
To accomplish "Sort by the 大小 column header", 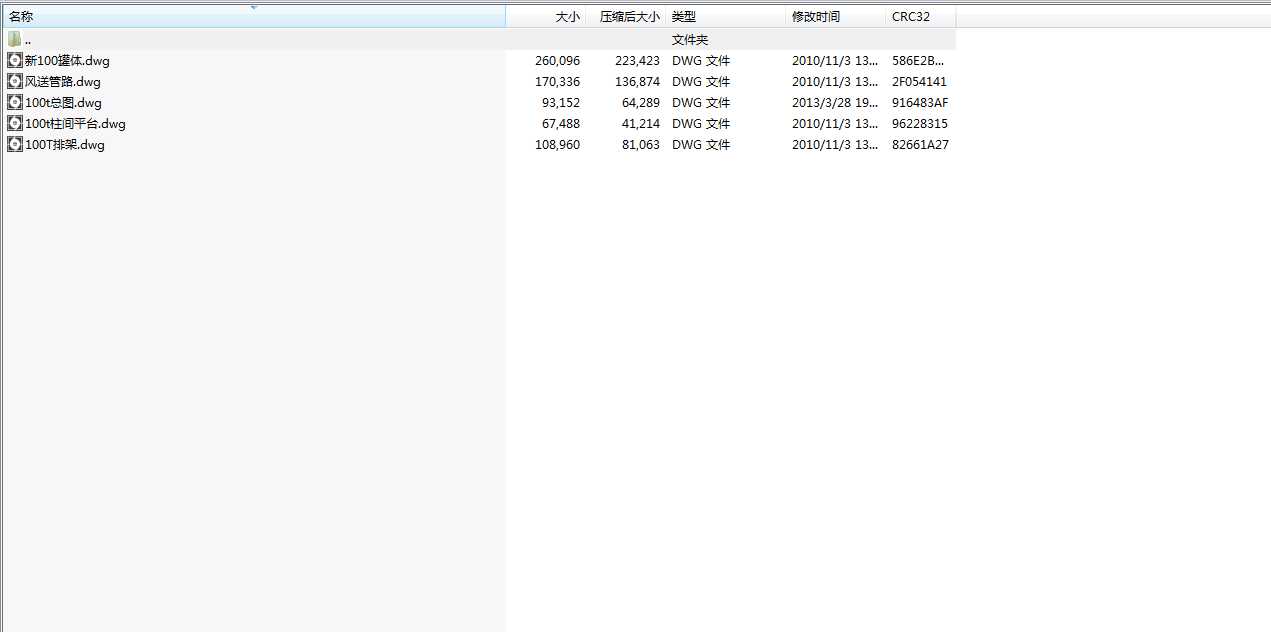I will click(546, 17).
